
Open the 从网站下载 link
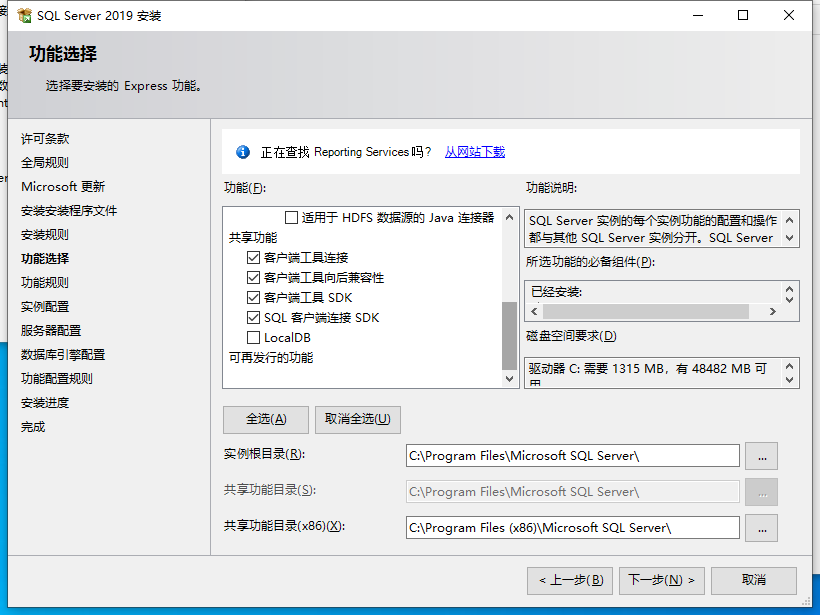coord(475,152)
